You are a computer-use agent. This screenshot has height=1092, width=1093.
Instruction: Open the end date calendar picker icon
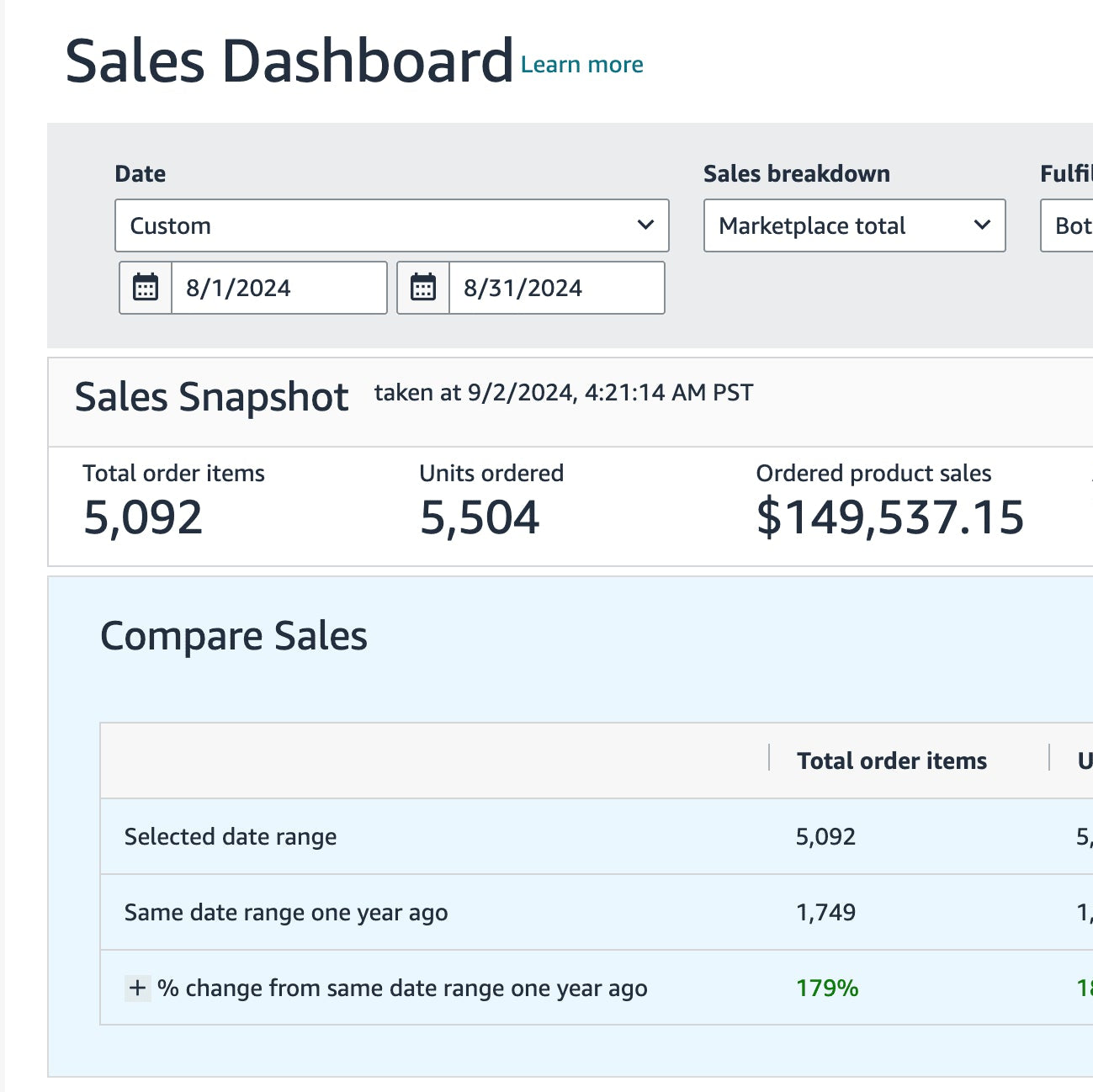click(423, 288)
